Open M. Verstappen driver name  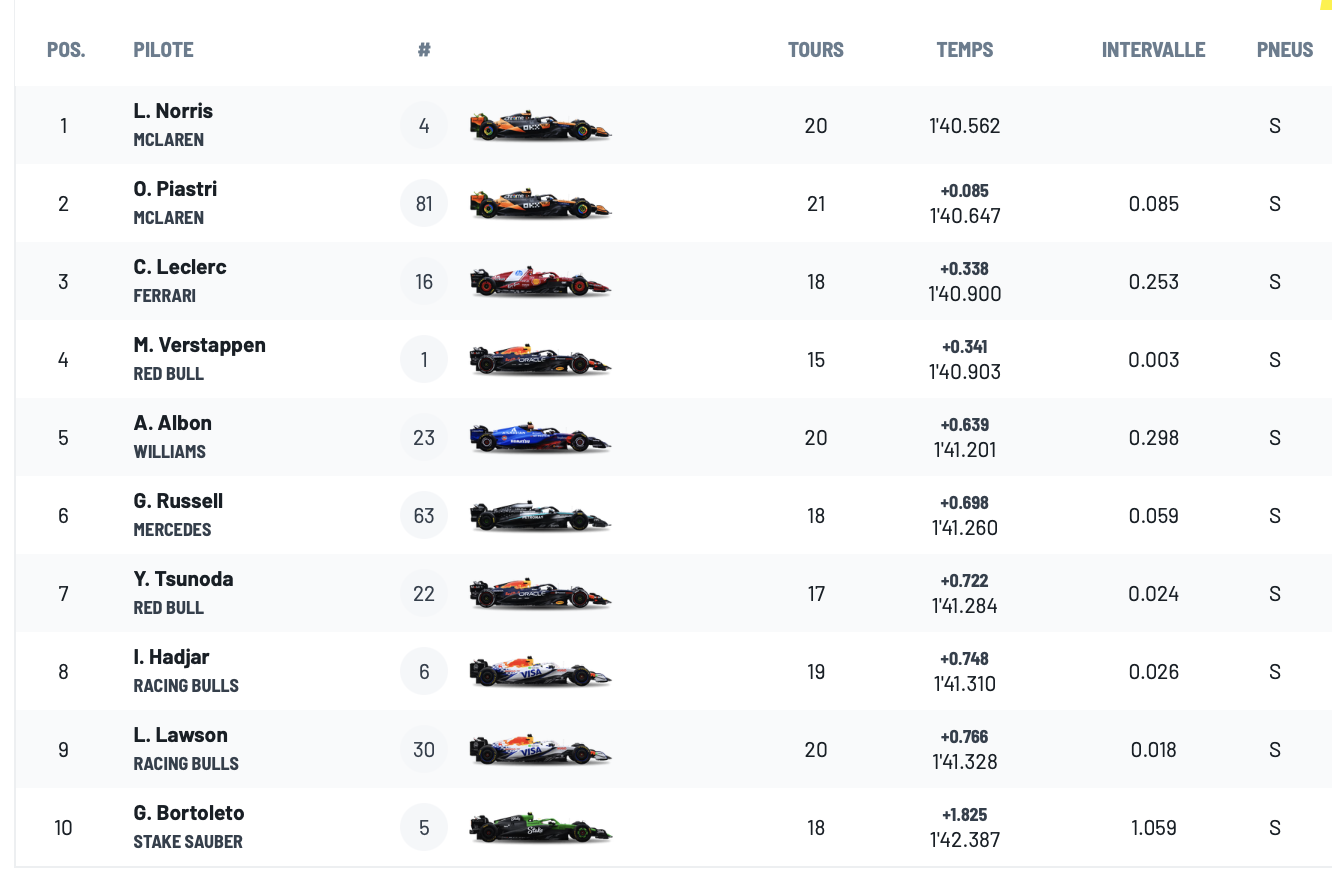(x=200, y=345)
